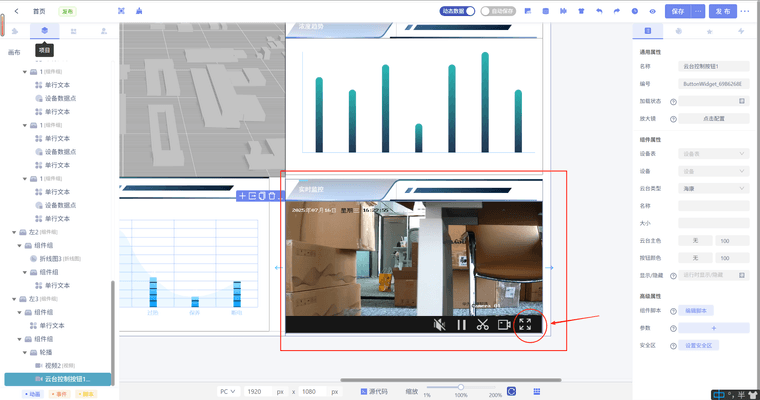The image size is (760, 400).
Task: Preview with the eye icon
Action: pyautogui.click(x=652, y=11)
